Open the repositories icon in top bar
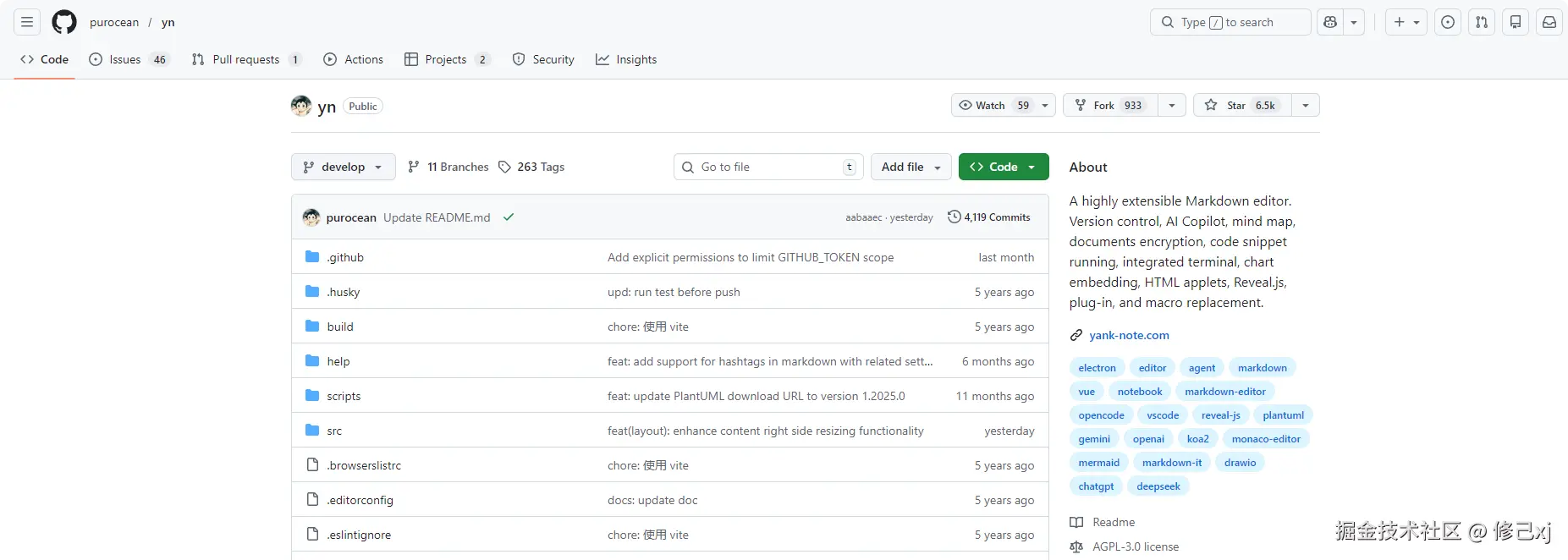 click(1516, 22)
